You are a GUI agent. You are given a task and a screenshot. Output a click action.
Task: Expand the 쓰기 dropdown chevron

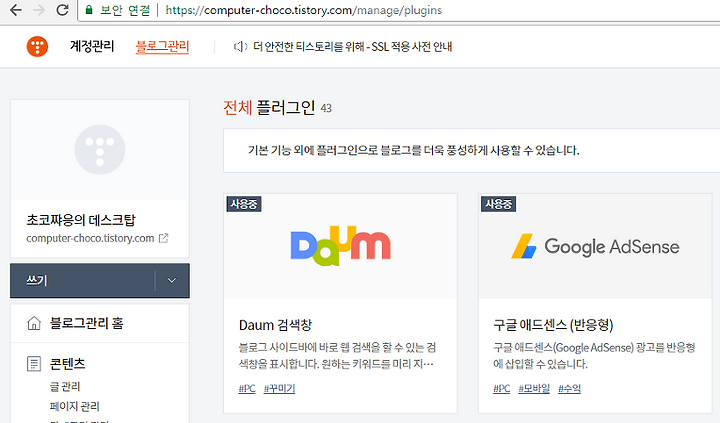[x=172, y=281]
